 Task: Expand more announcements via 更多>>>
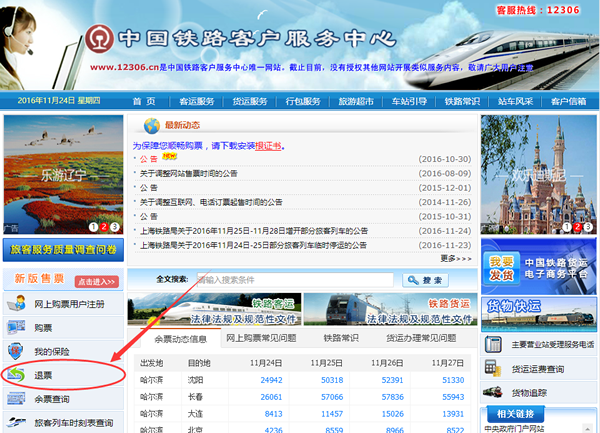pos(455,258)
